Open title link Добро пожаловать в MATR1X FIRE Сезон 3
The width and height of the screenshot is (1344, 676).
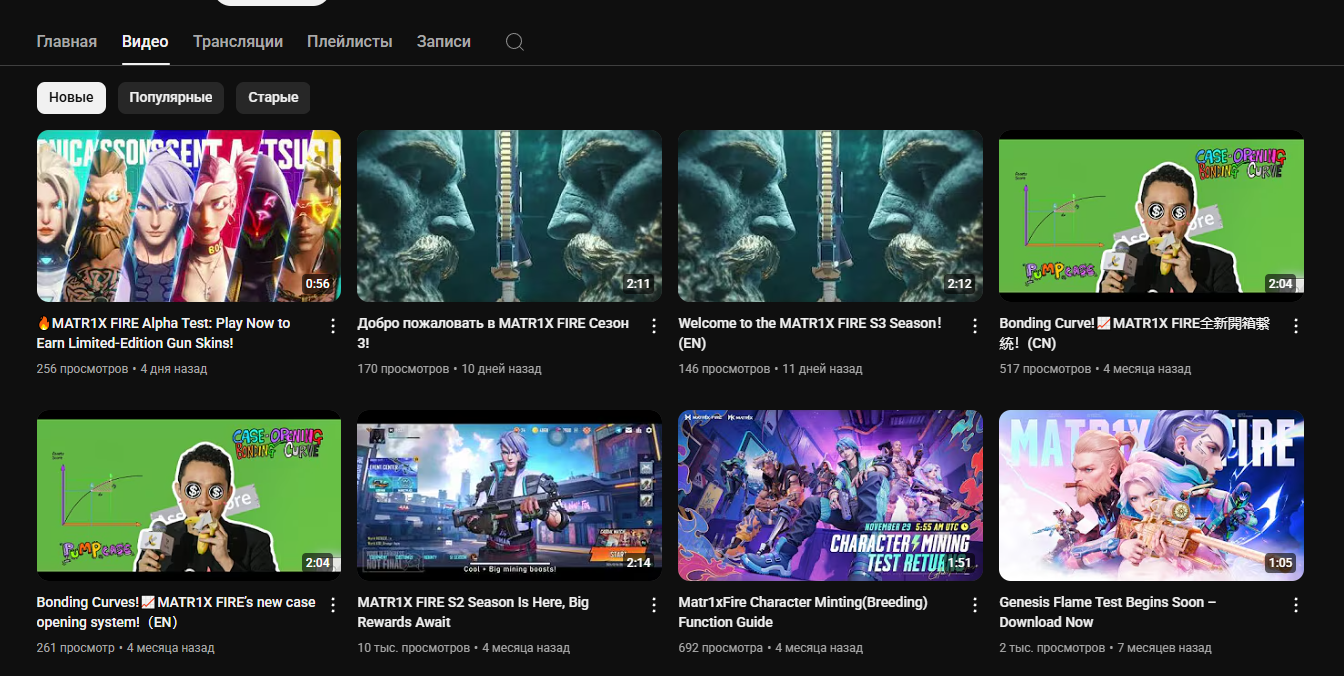tap(494, 333)
